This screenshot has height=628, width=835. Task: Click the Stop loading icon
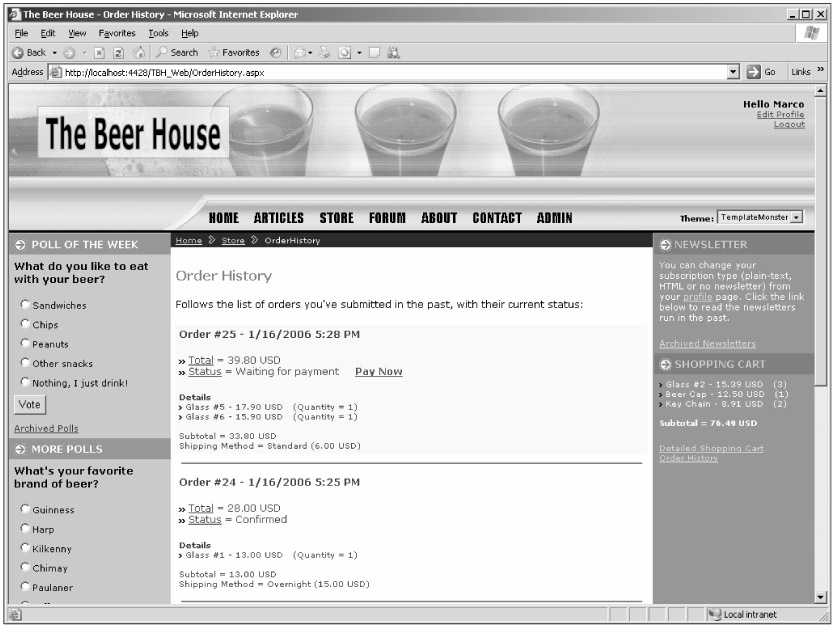(101, 52)
